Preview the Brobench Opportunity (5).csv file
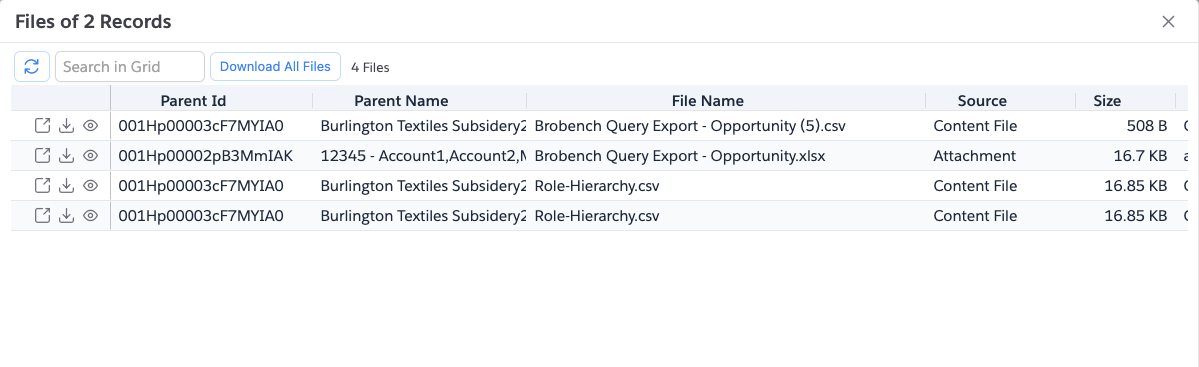 click(90, 126)
